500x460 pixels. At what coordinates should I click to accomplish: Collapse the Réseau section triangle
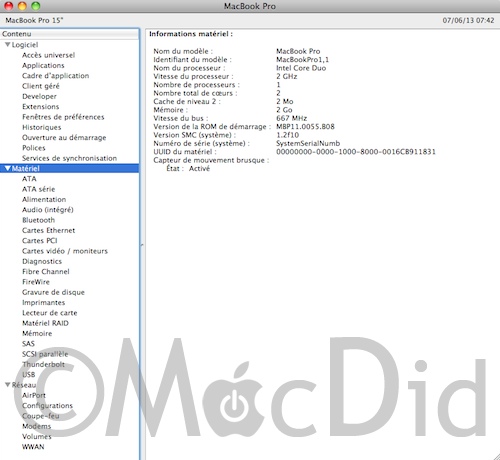[8, 385]
